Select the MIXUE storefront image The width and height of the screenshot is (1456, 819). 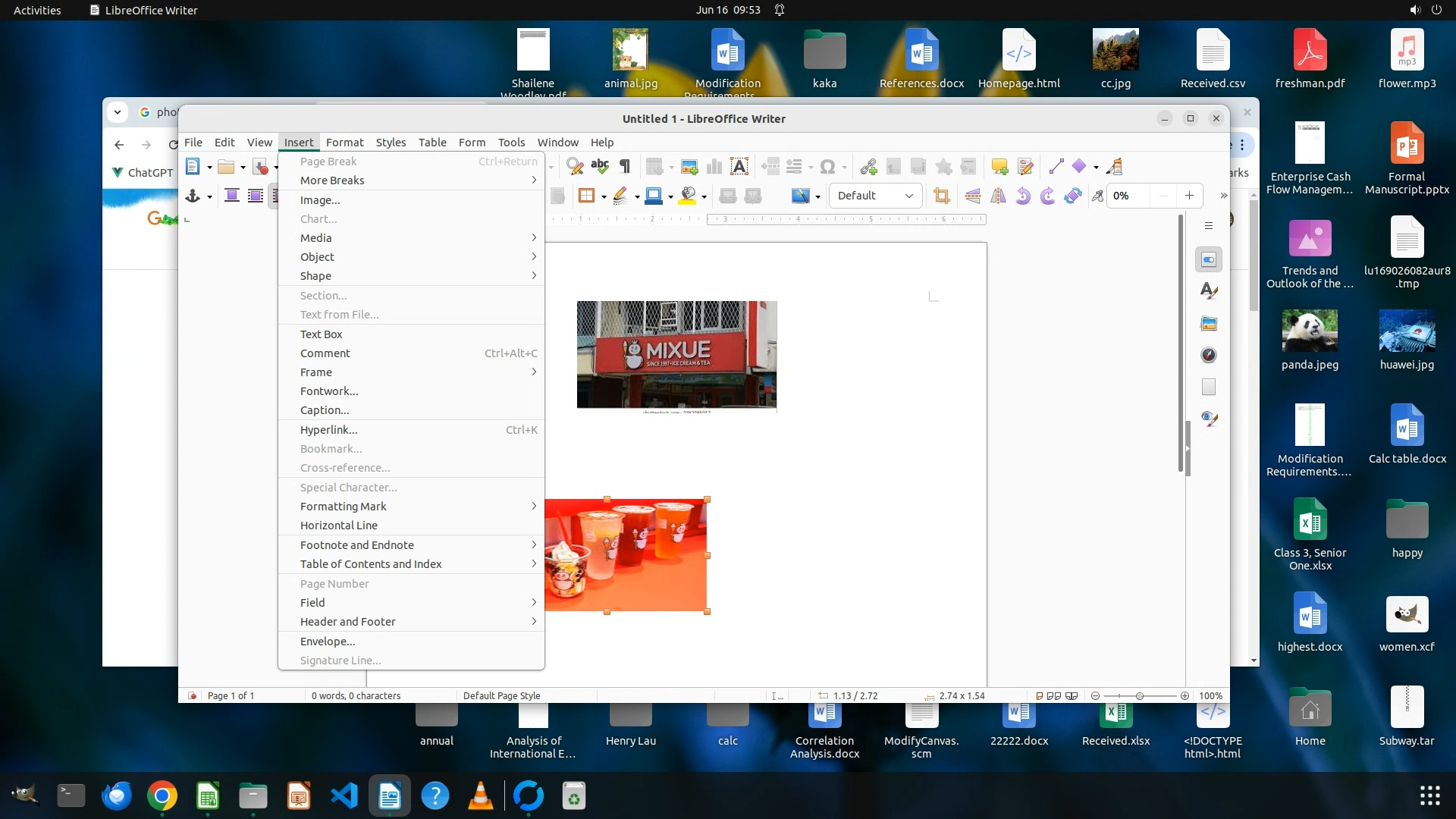click(676, 355)
